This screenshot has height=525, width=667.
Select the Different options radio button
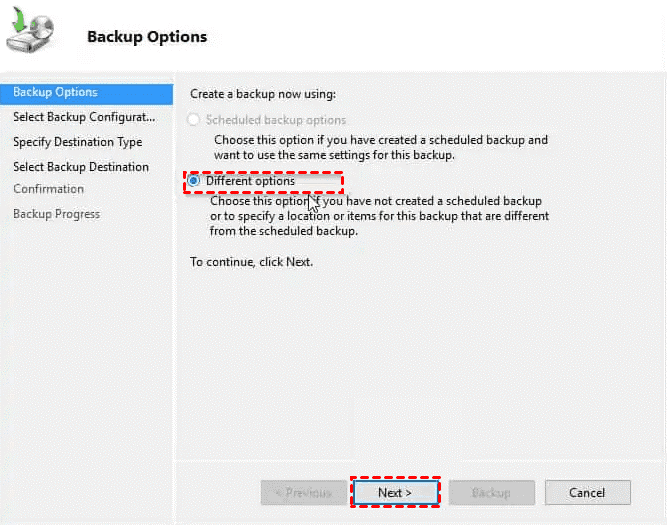[x=194, y=181]
